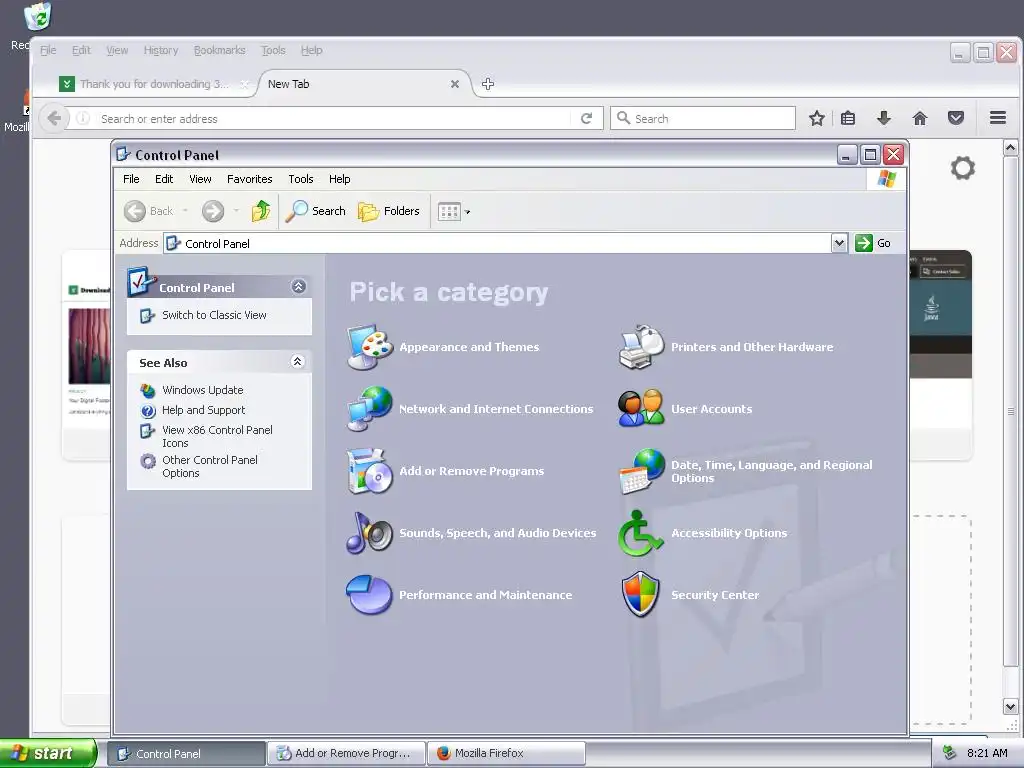Image resolution: width=1024 pixels, height=768 pixels.
Task: Toggle the Folders pane button
Action: click(389, 211)
